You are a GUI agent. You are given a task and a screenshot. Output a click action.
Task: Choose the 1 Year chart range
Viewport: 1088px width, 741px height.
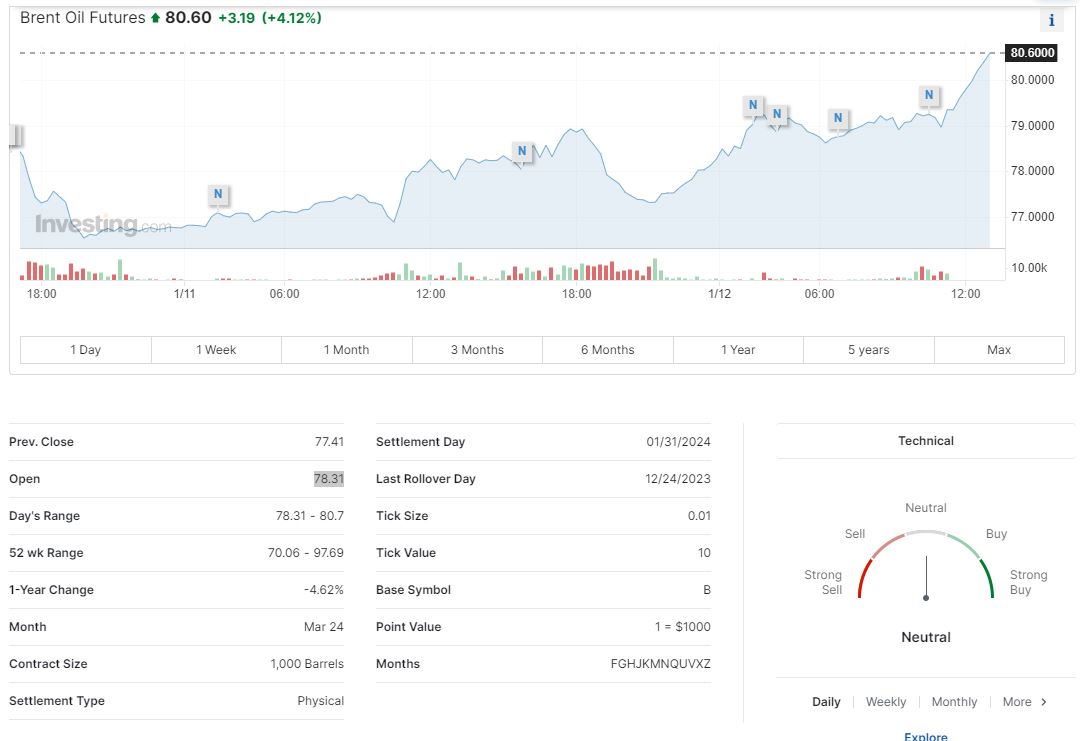tap(738, 350)
